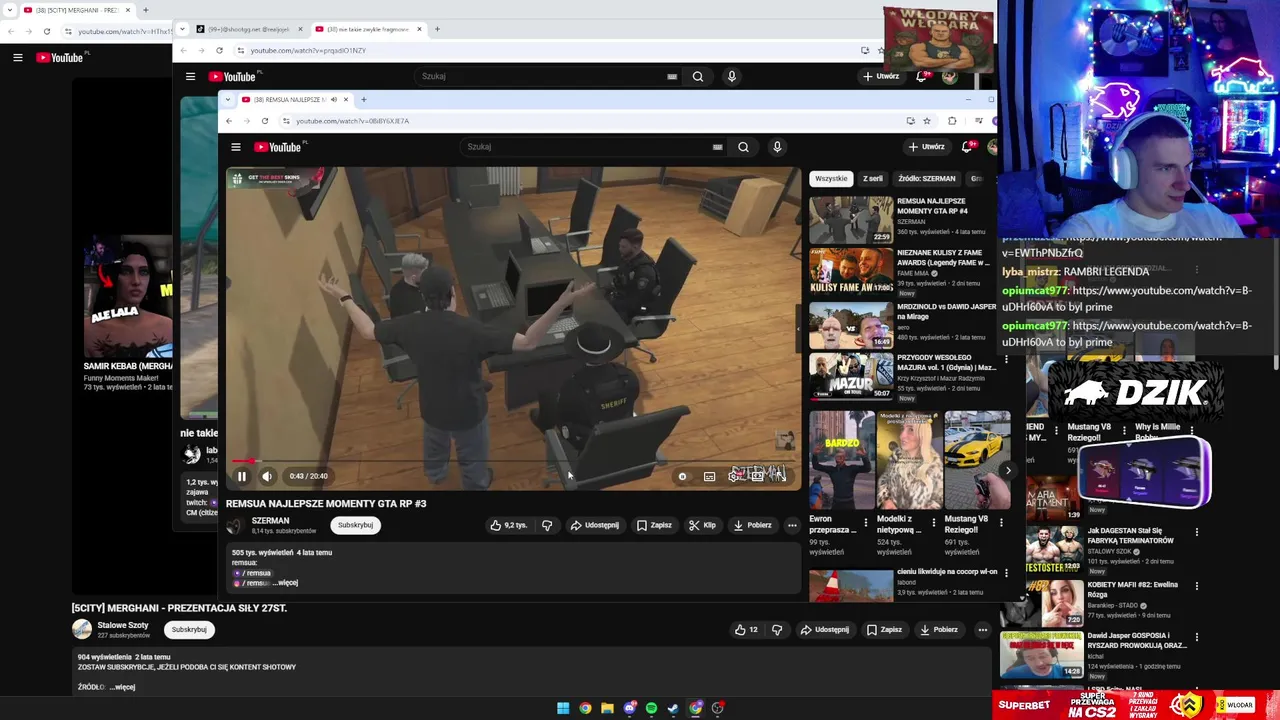Start voice search with the microphone icon
The height and width of the screenshot is (720, 1280).
(x=777, y=147)
